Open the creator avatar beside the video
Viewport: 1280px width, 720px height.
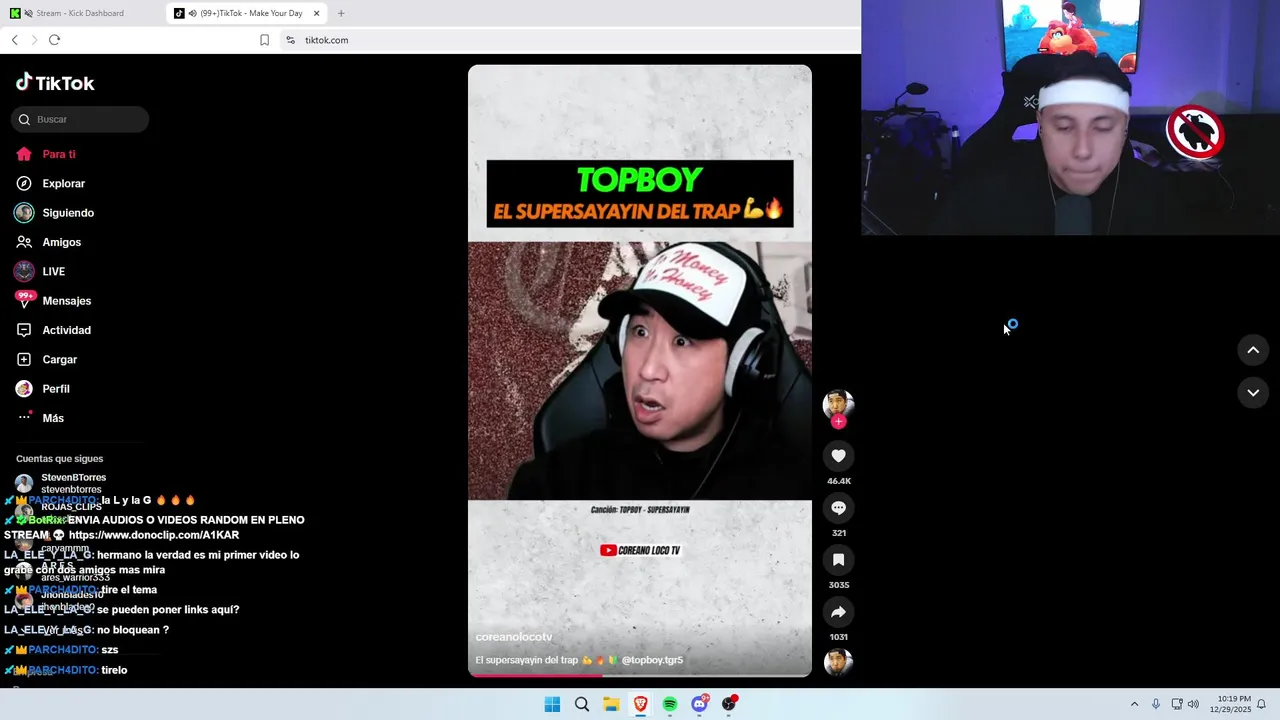pyautogui.click(x=838, y=403)
